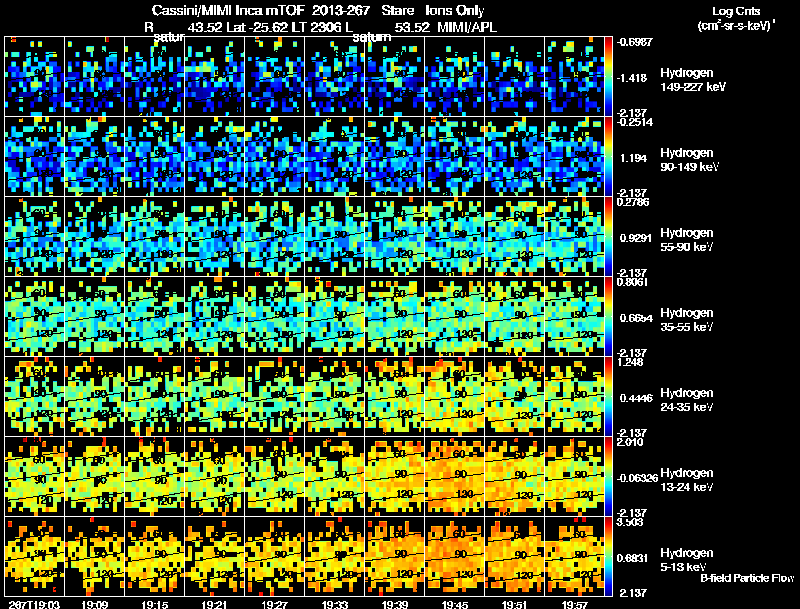Click the "5-13 keV" energy label

pos(683,567)
